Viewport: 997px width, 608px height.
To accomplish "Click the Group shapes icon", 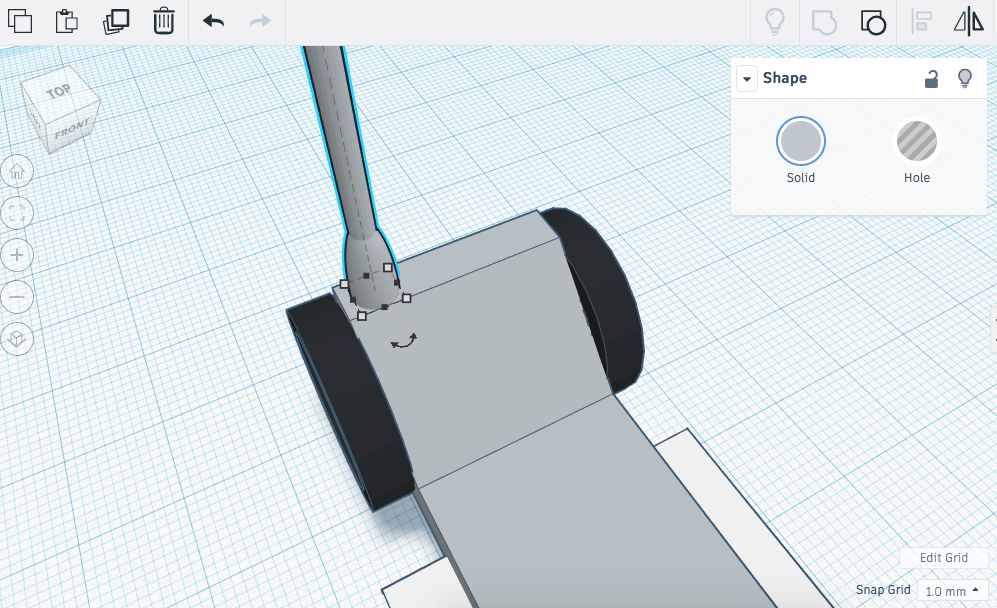I will click(x=825, y=22).
